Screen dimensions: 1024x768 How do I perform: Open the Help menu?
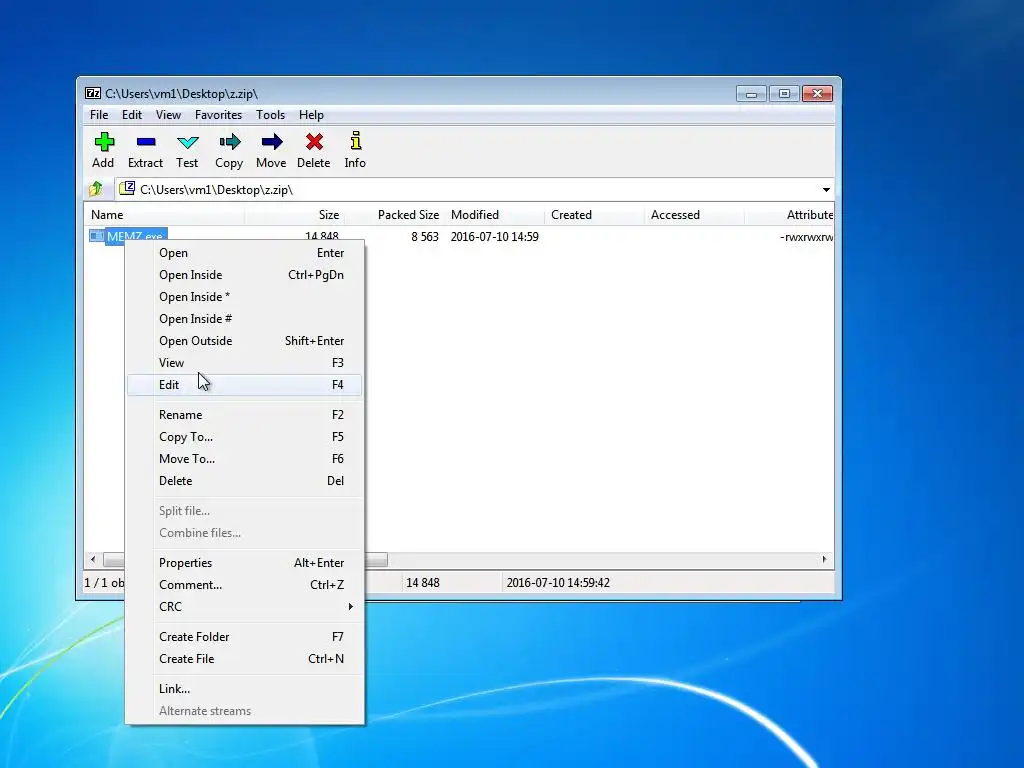pyautogui.click(x=312, y=115)
